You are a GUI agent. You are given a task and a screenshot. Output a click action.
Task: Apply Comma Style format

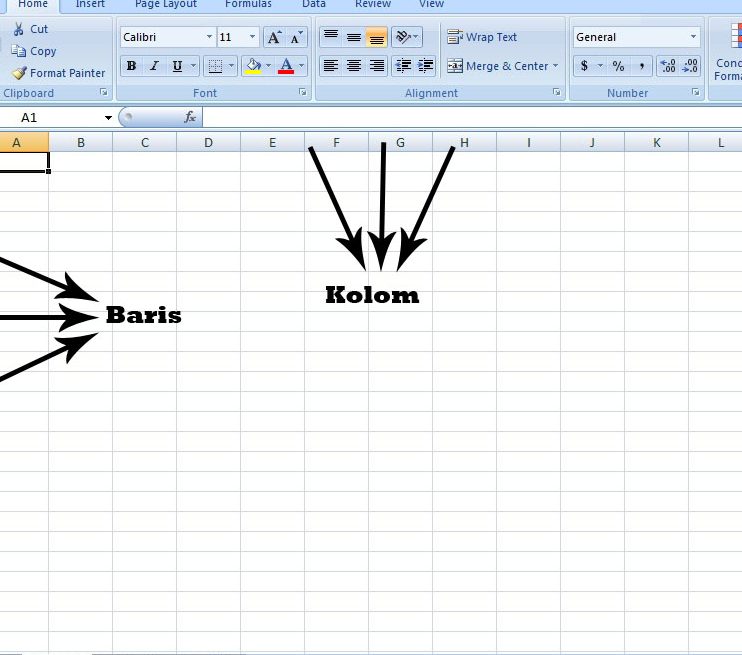tap(641, 66)
